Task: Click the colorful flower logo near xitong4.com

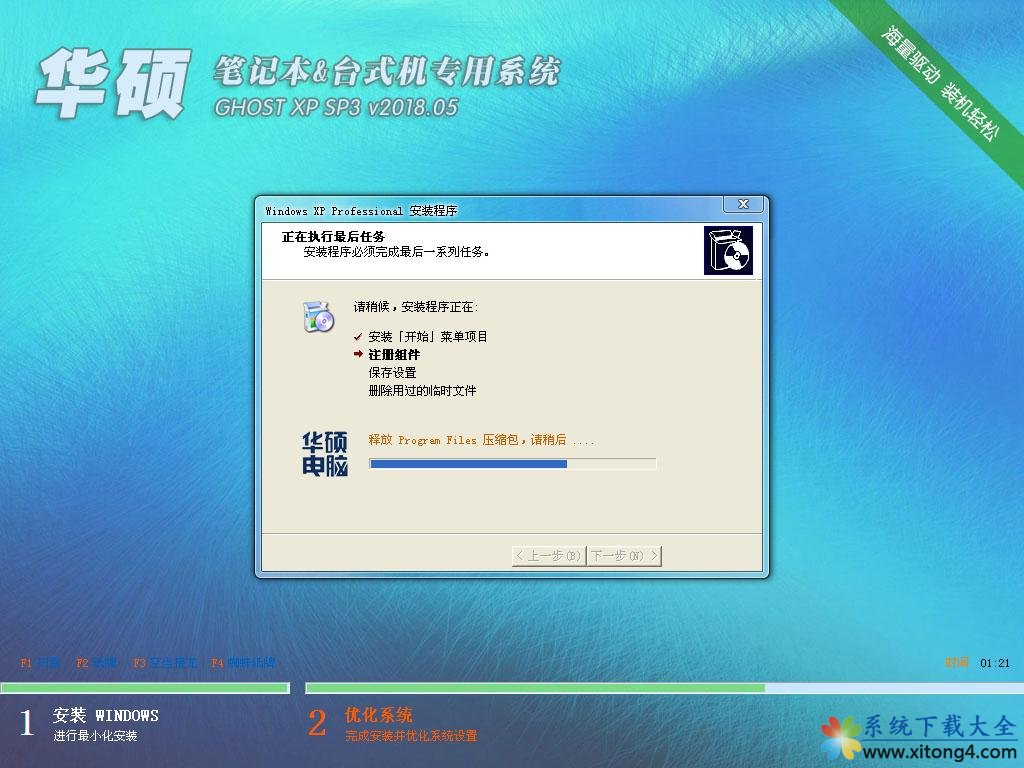Action: (840, 736)
